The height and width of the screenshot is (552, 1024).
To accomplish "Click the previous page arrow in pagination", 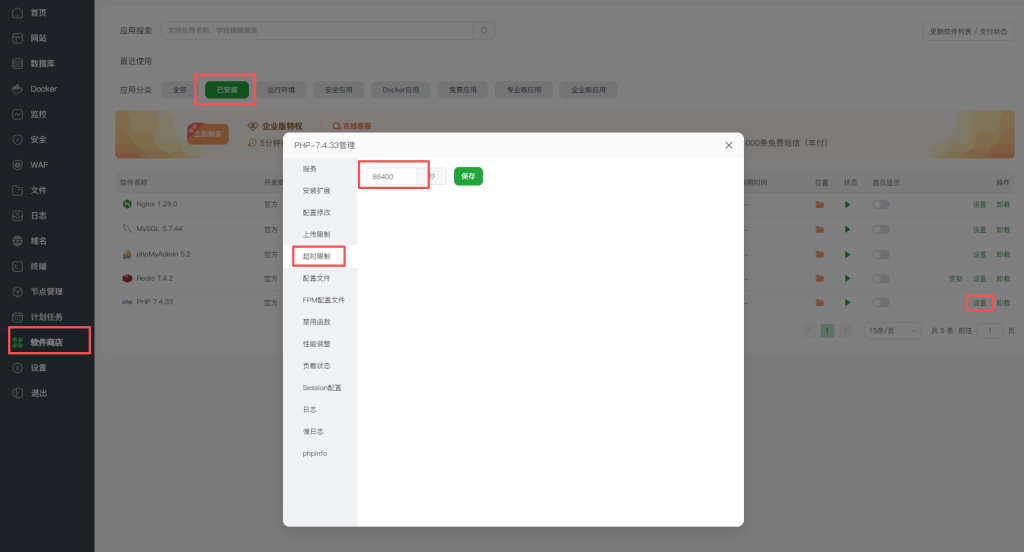I will tap(809, 330).
